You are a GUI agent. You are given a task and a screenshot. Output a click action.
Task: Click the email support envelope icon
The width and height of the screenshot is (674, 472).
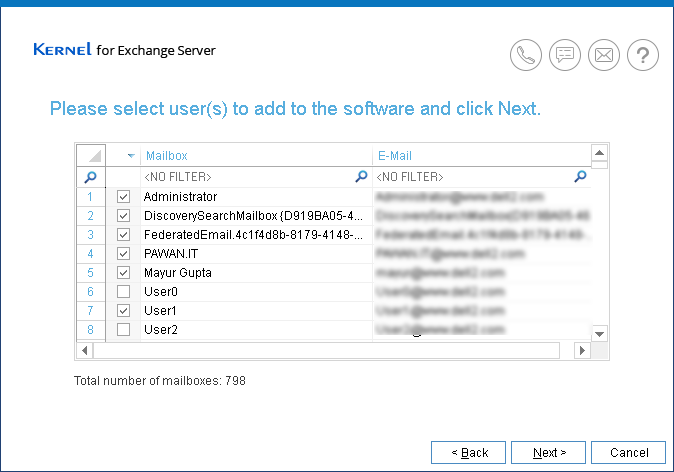[x=604, y=55]
